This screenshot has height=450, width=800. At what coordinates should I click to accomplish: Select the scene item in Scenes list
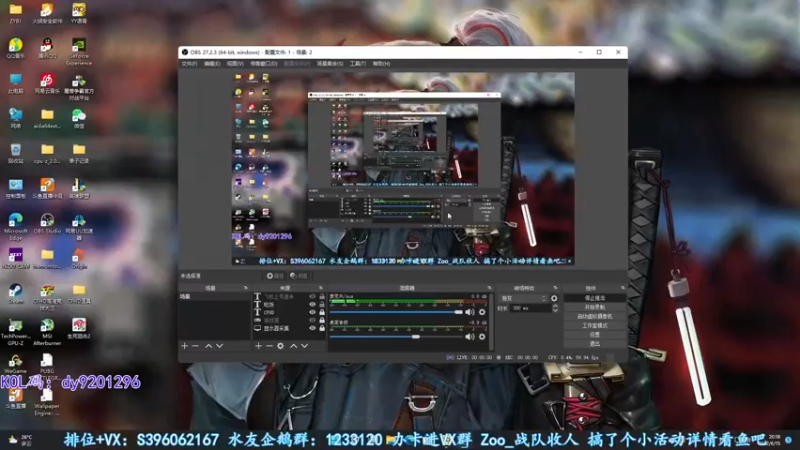214,296
